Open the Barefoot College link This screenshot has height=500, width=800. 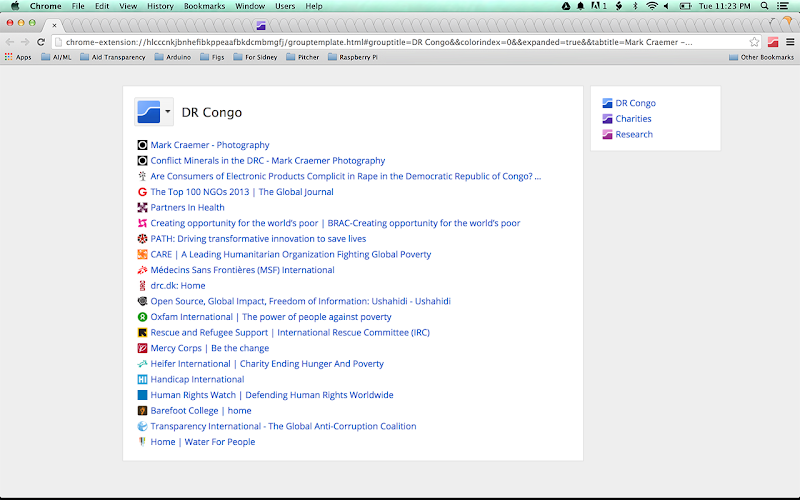(201, 411)
